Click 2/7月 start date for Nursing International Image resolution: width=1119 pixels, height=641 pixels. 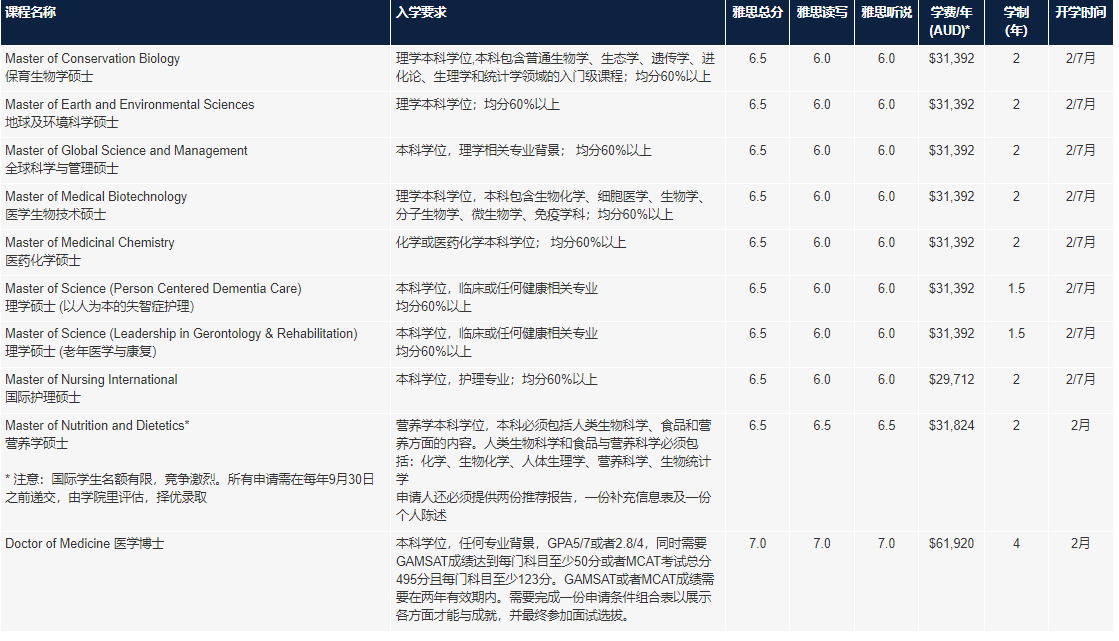(1080, 380)
